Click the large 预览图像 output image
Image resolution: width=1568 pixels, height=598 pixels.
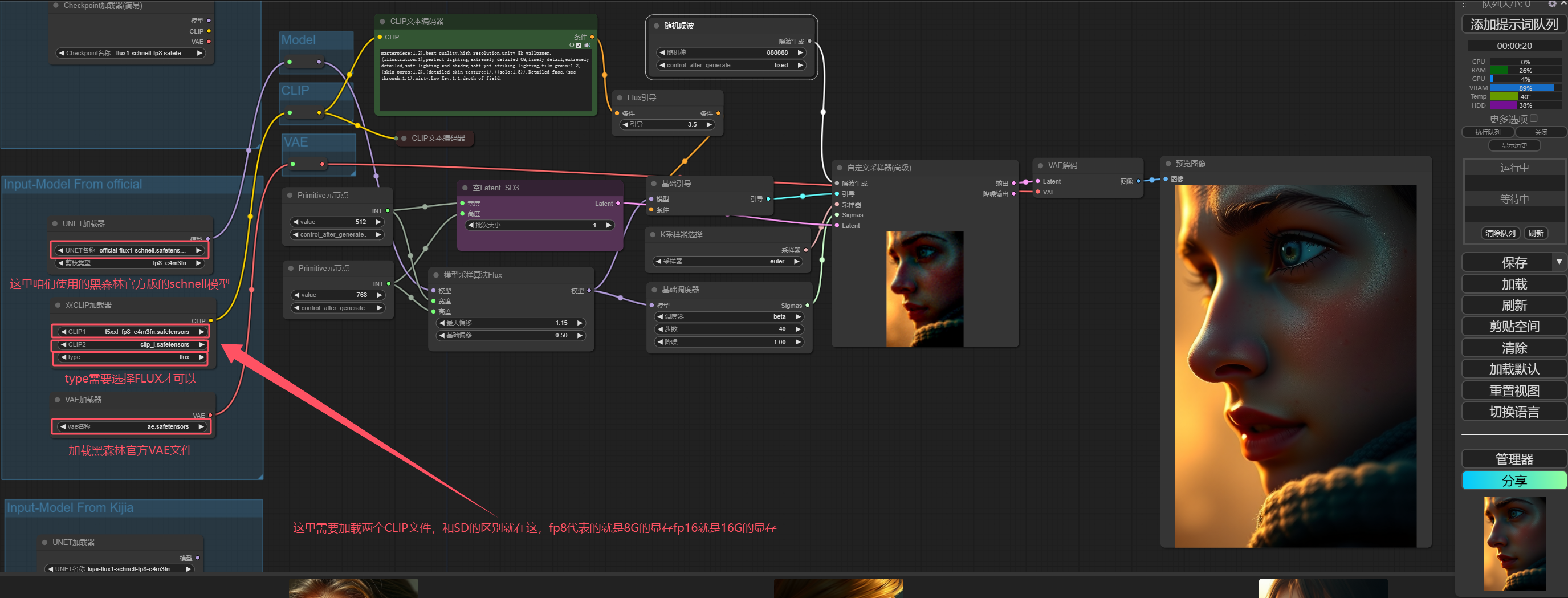(1296, 366)
